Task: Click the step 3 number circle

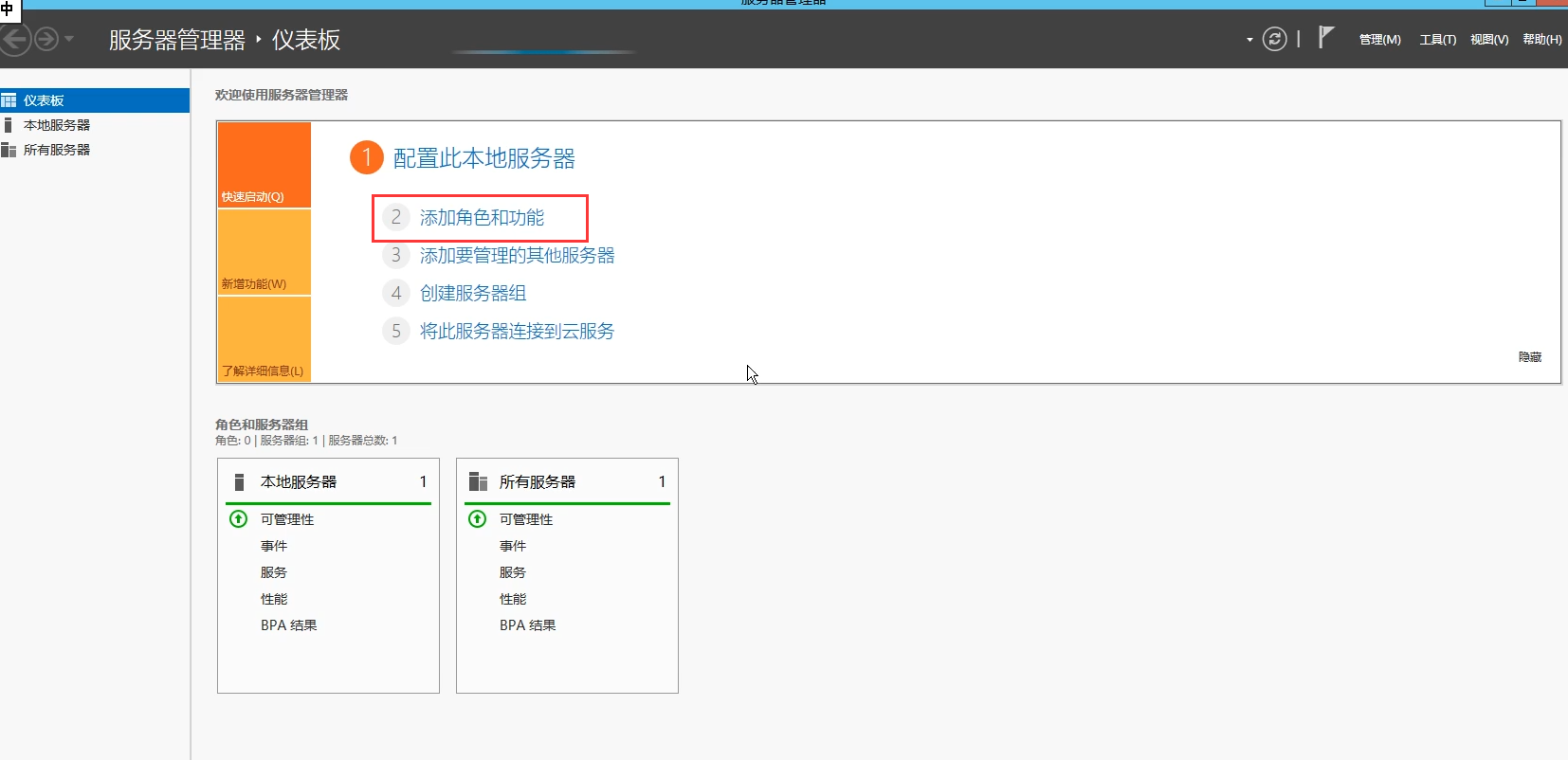Action: click(396, 256)
